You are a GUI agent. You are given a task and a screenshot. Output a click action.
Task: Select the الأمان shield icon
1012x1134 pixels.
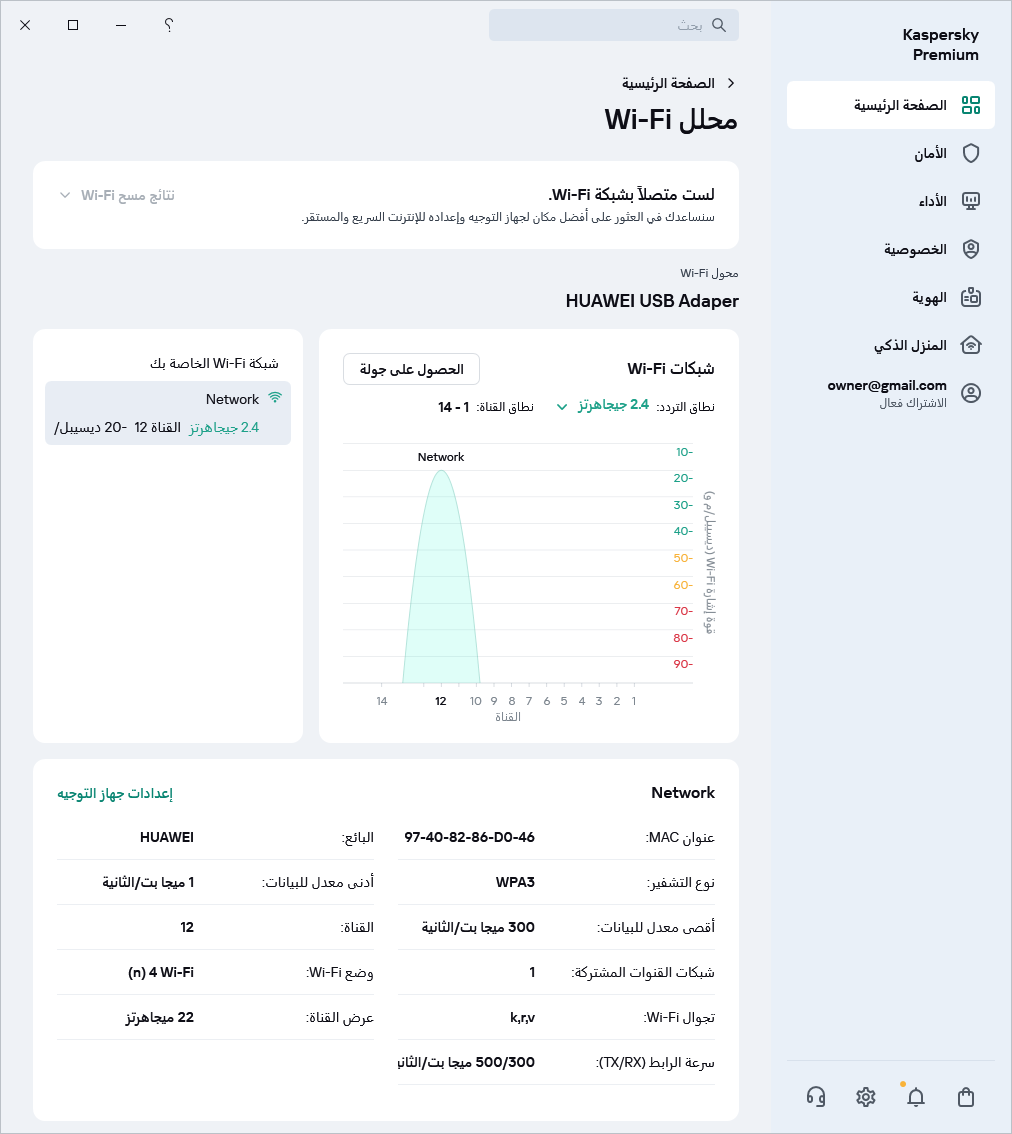click(x=971, y=153)
